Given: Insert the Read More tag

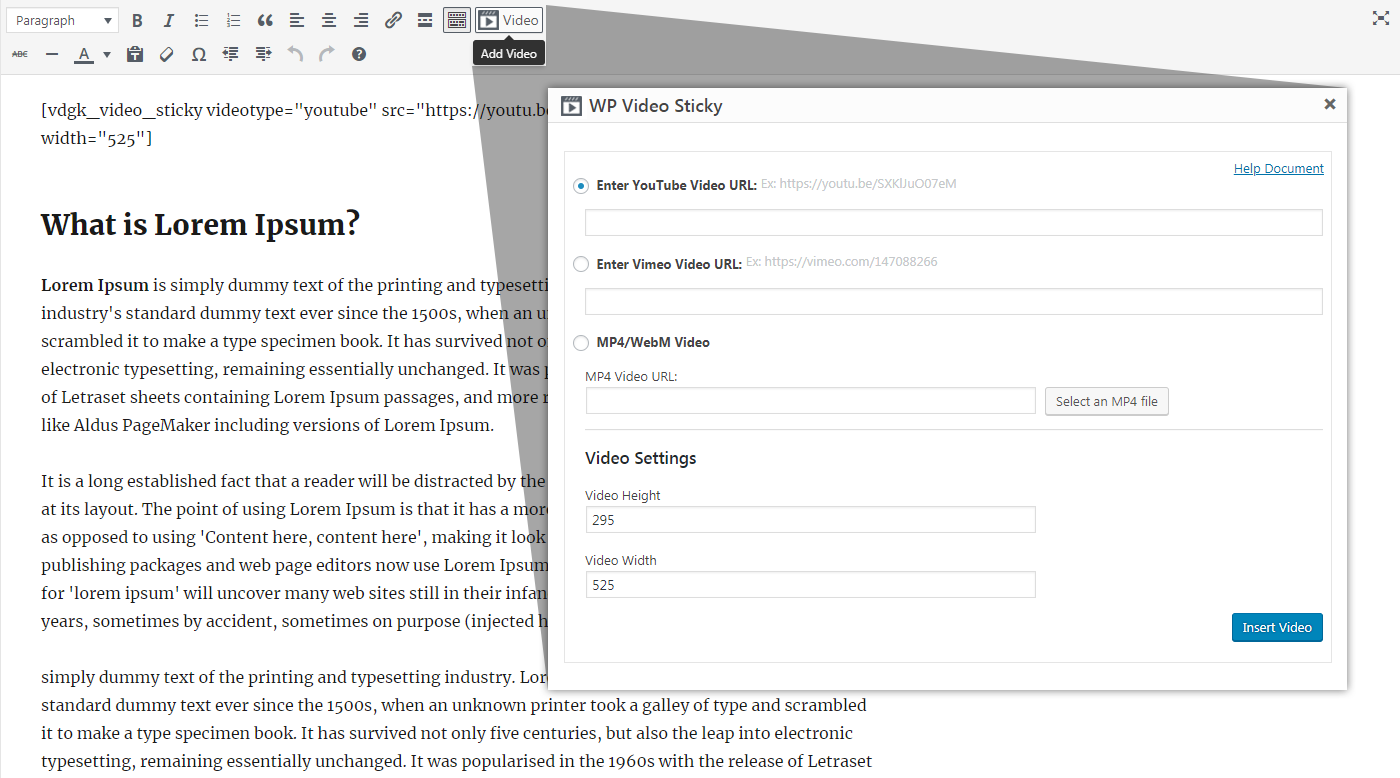Looking at the screenshot, I should pos(425,20).
